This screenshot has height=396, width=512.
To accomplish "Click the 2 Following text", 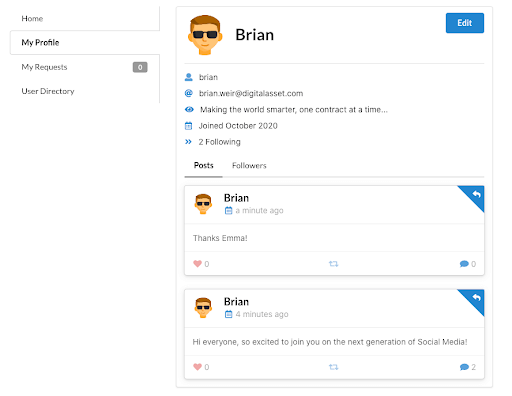I will coord(219,142).
